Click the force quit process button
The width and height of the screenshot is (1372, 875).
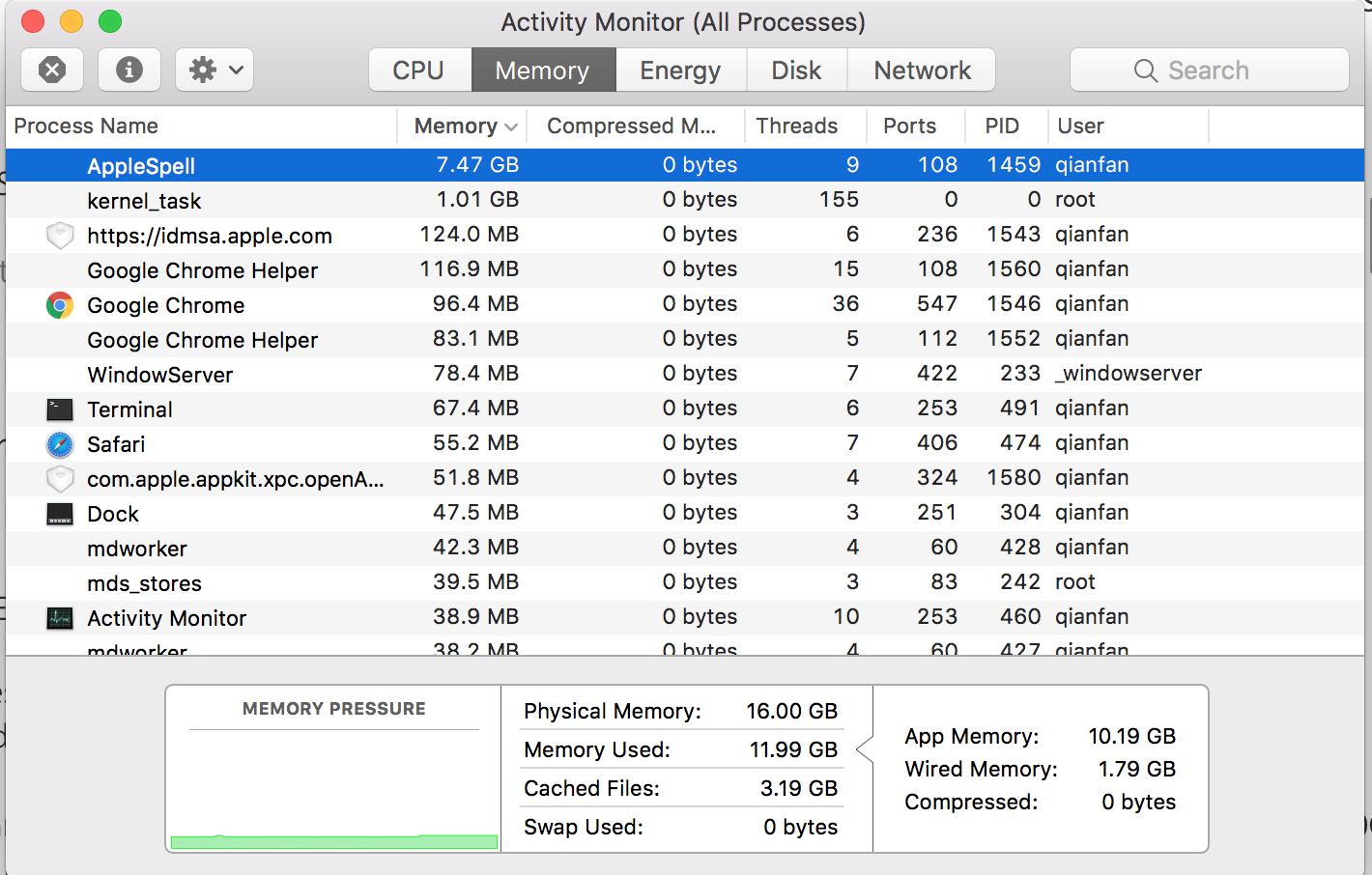(x=52, y=70)
